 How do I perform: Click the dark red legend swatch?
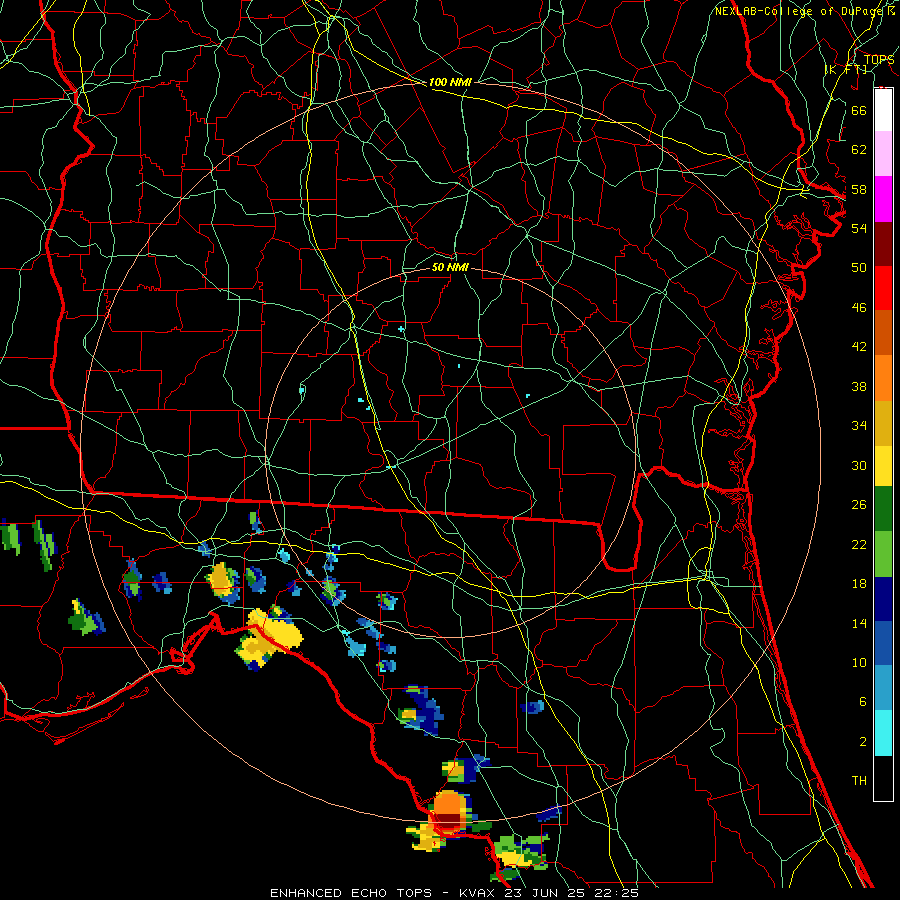883,244
